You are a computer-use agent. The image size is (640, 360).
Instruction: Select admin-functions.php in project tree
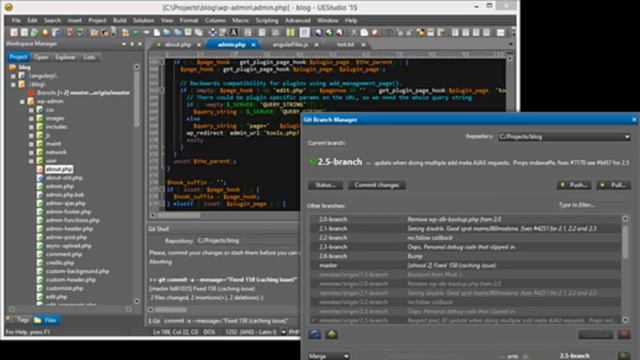(x=72, y=220)
